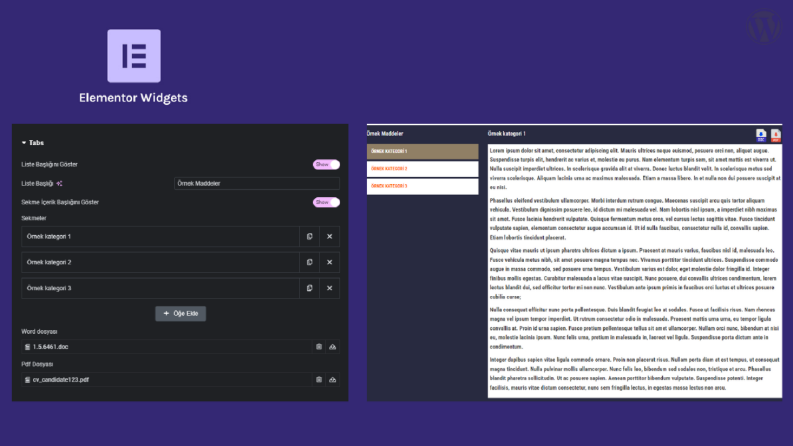Remove the Örnek kategori 1 item
Viewport: 793px width, 446px height.
pyautogui.click(x=329, y=236)
